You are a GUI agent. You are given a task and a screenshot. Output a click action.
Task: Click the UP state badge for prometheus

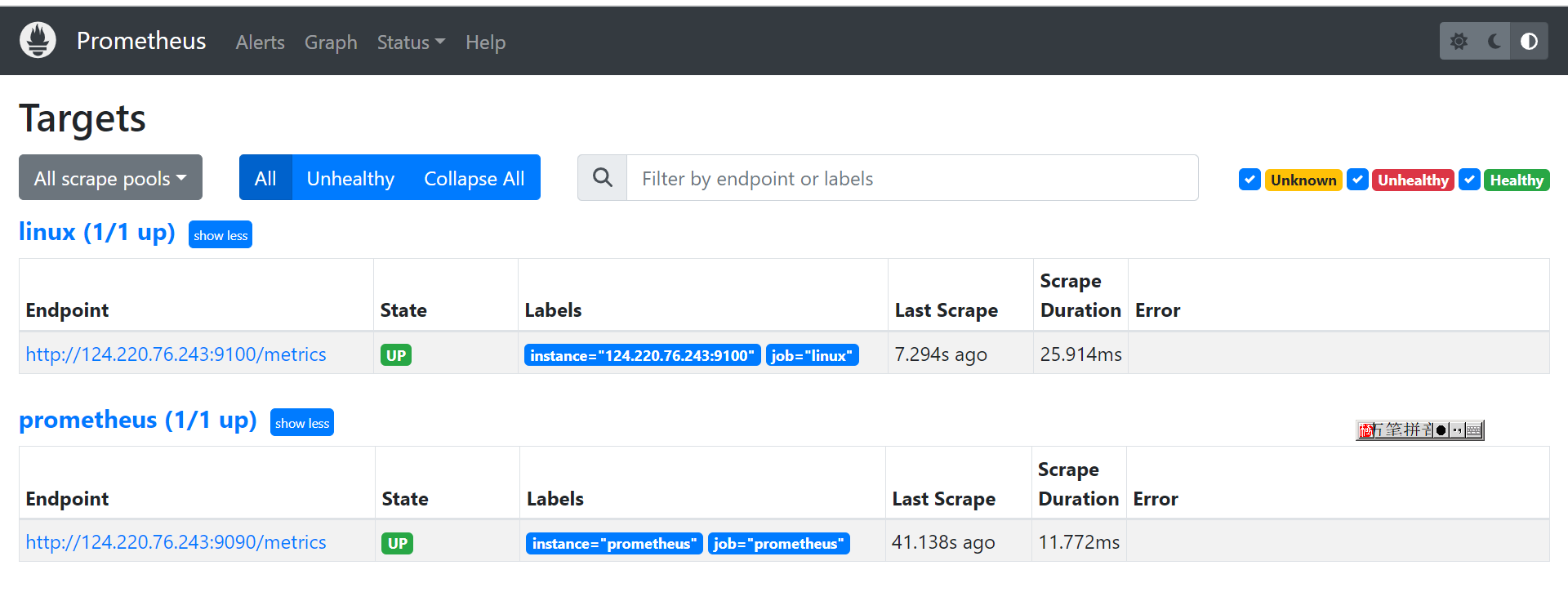[x=398, y=543]
